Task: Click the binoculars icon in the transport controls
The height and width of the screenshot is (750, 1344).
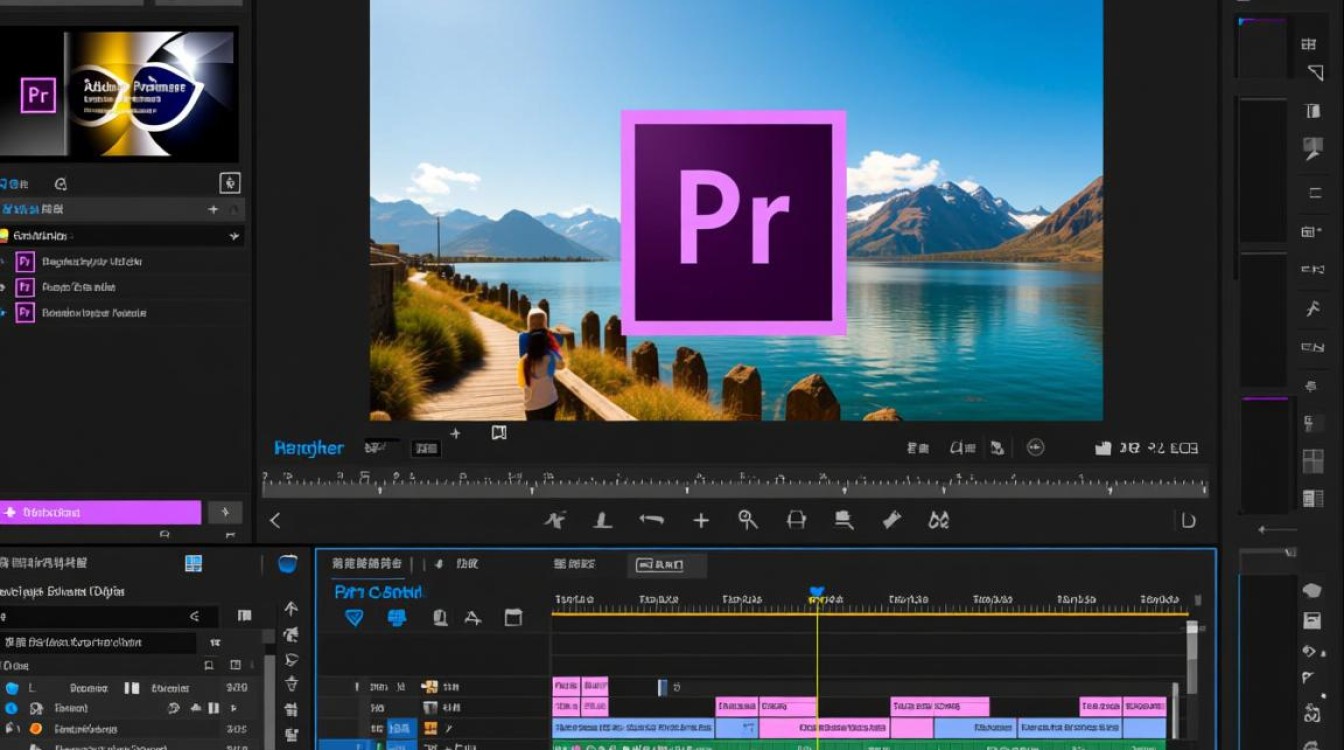Action: coord(938,520)
